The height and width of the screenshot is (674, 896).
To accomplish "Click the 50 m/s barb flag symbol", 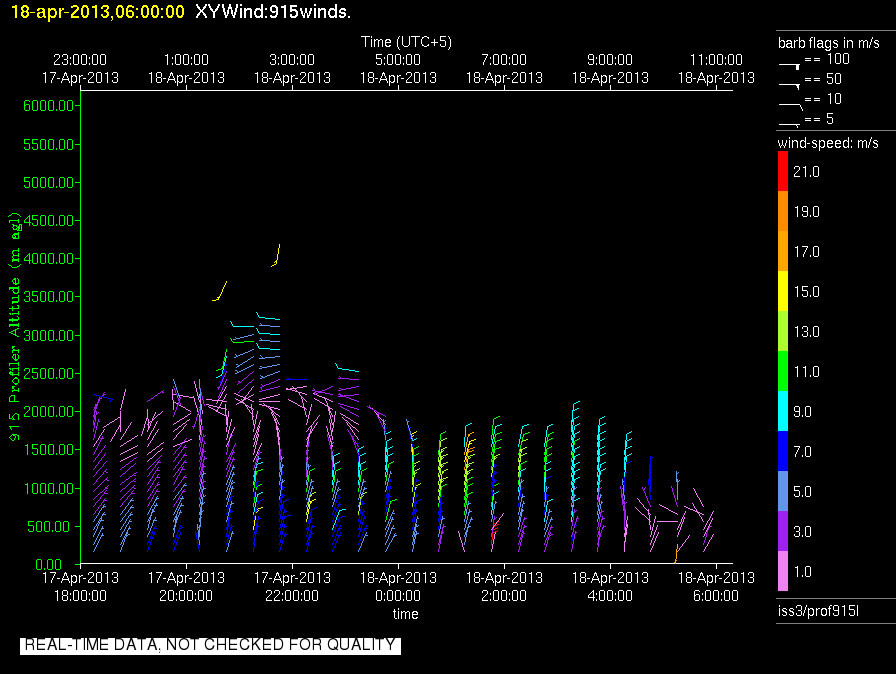I will pyautogui.click(x=790, y=83).
